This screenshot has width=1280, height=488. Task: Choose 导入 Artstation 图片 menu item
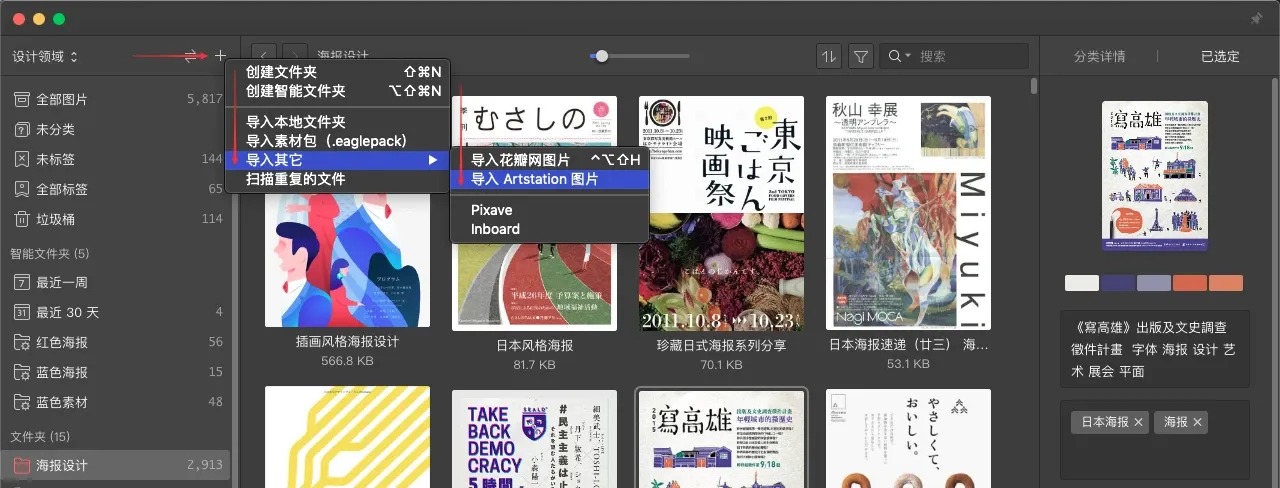pyautogui.click(x=535, y=179)
